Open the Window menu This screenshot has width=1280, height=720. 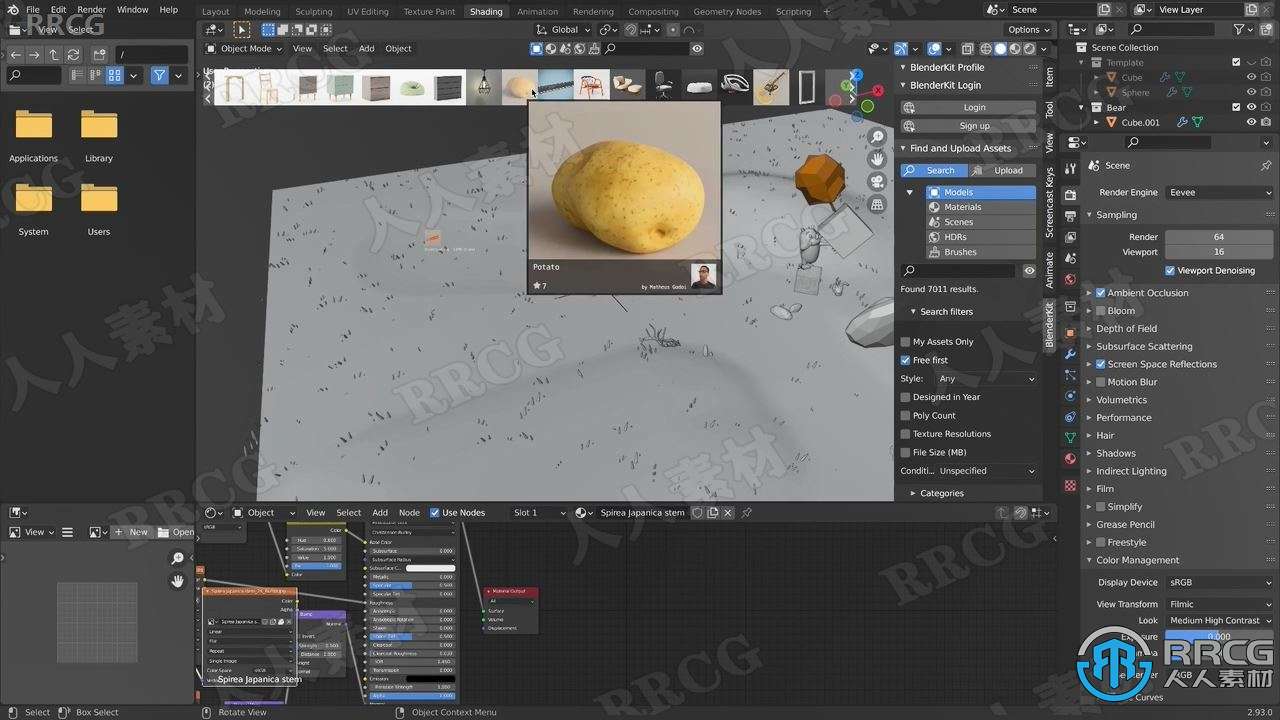pyautogui.click(x=132, y=10)
